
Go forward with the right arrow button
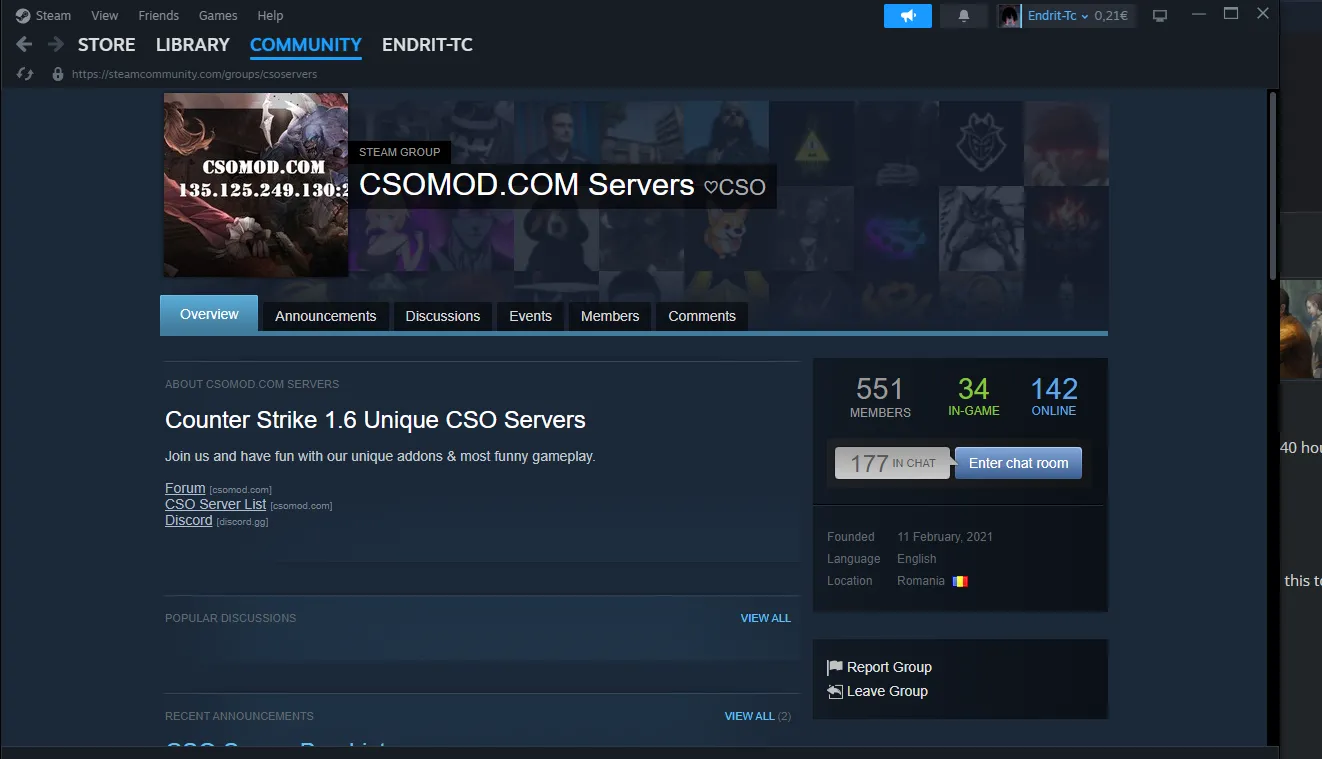pyautogui.click(x=56, y=44)
